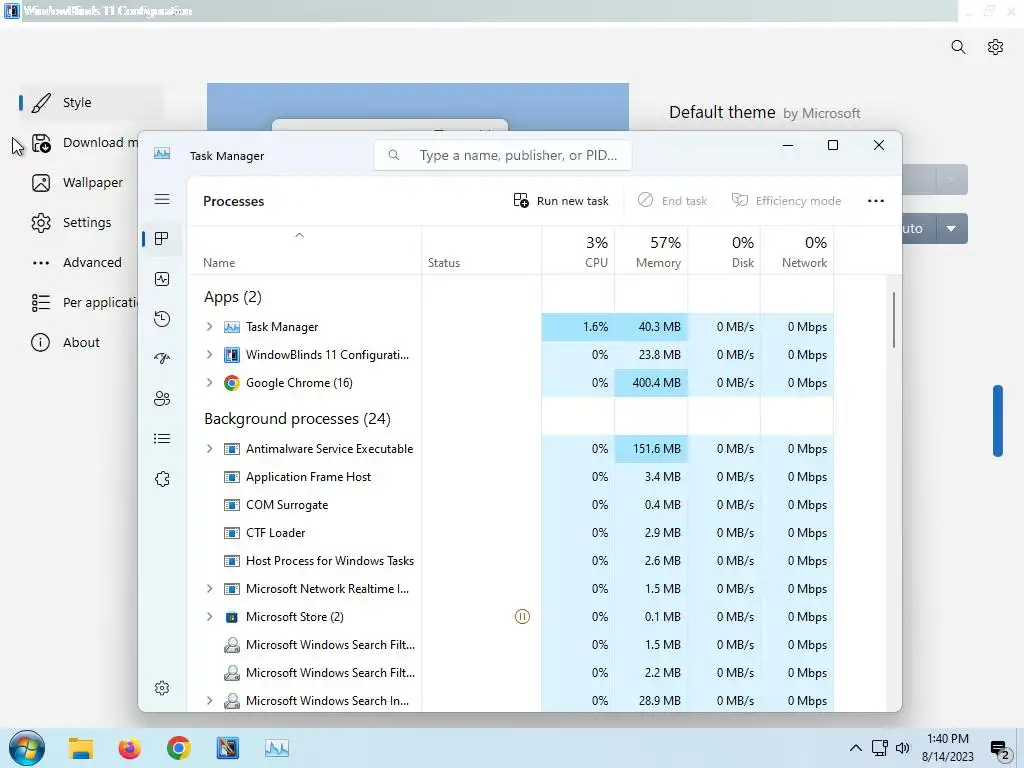The width and height of the screenshot is (1024, 768).
Task: Open Performance page in Task Manager sidebar
Action: [x=162, y=279]
